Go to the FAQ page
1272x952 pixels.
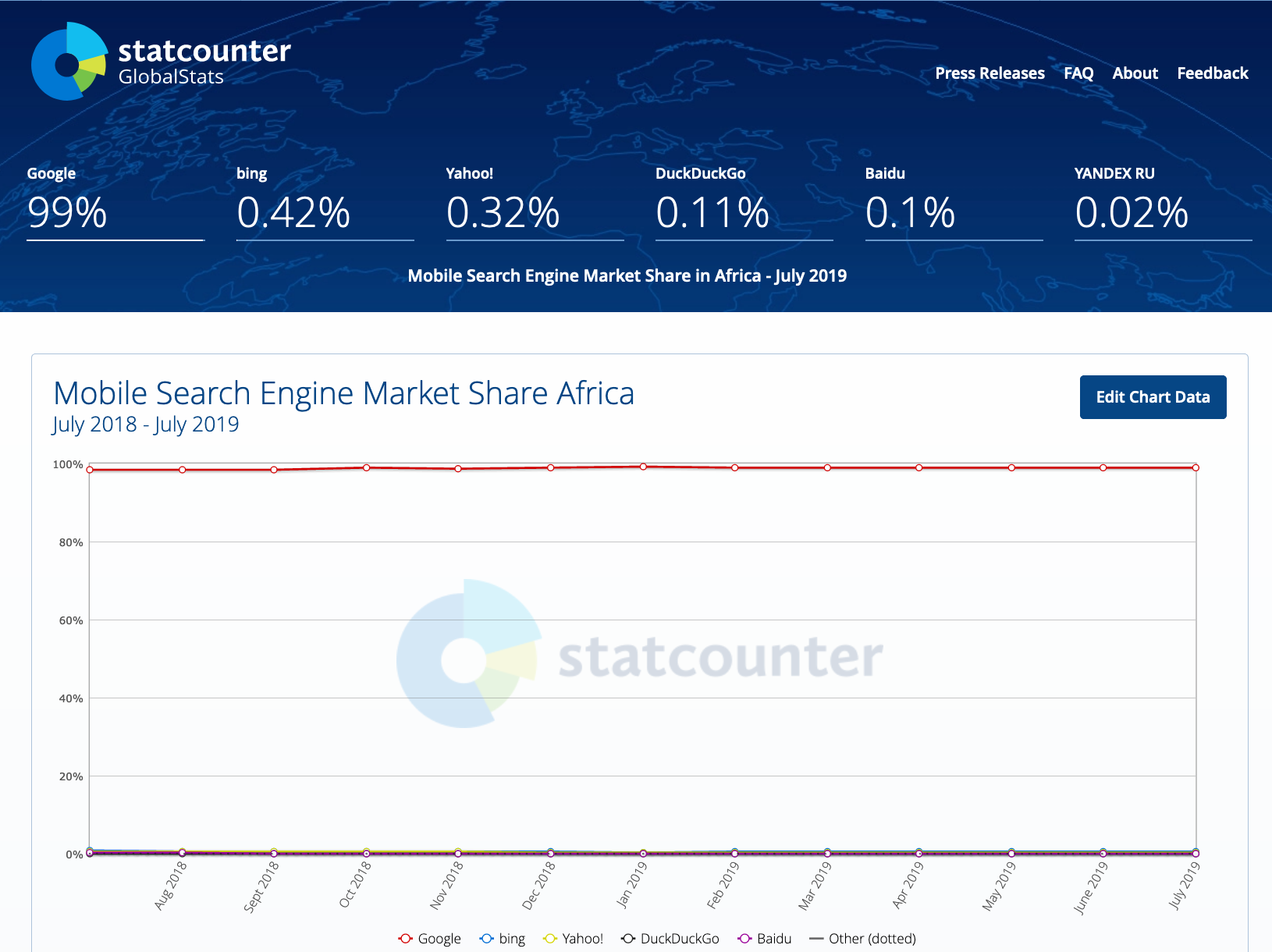pyautogui.click(x=1078, y=73)
